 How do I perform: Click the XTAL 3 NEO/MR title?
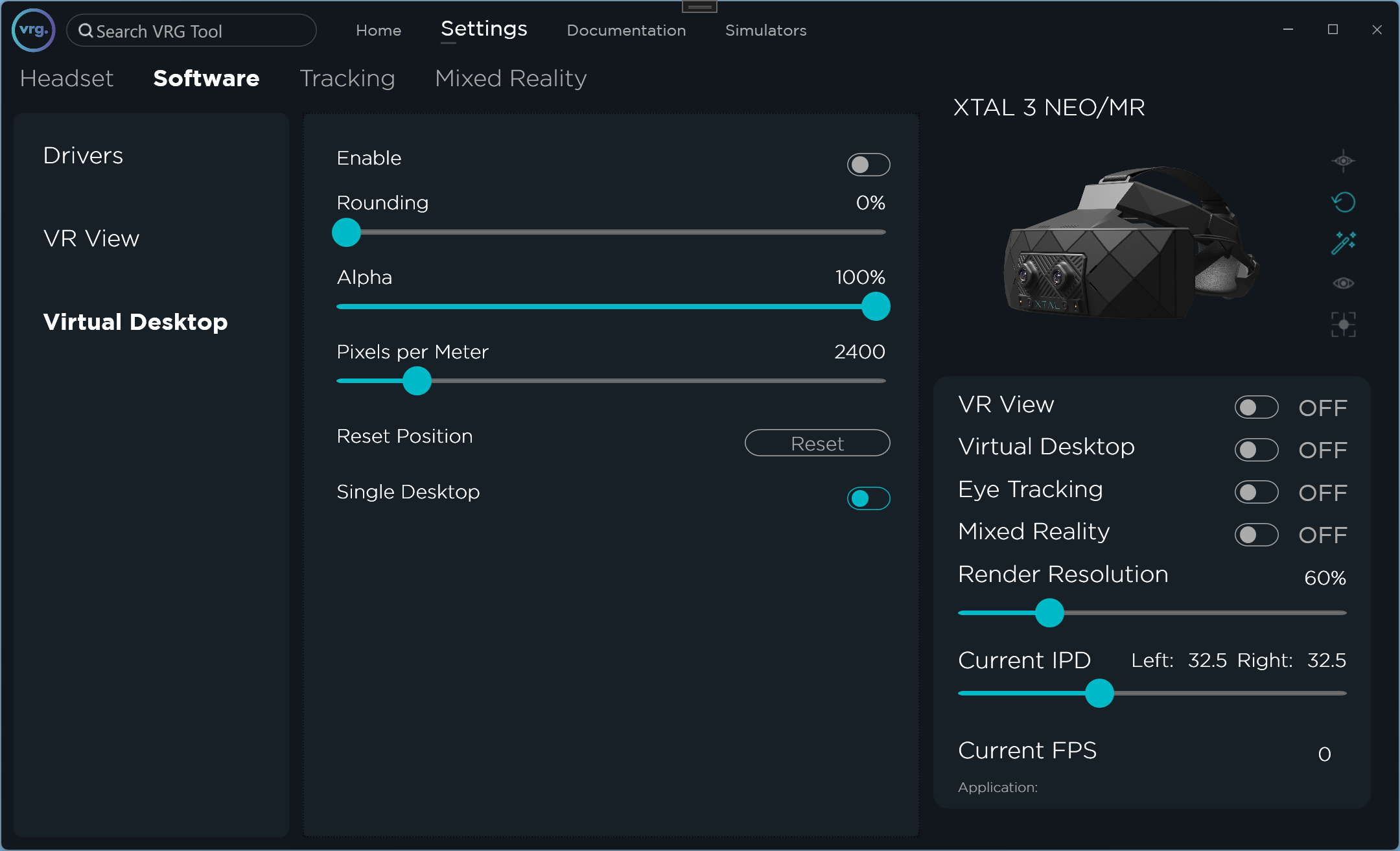pos(1049,108)
